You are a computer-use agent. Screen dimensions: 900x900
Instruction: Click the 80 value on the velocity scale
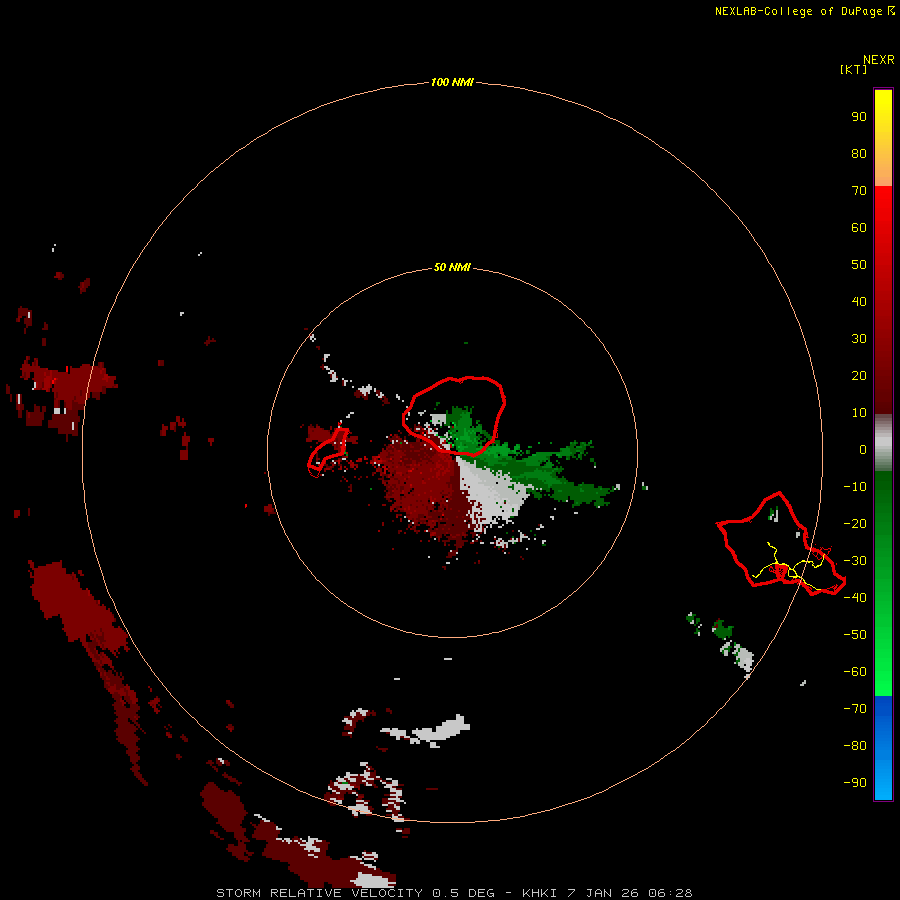[859, 153]
